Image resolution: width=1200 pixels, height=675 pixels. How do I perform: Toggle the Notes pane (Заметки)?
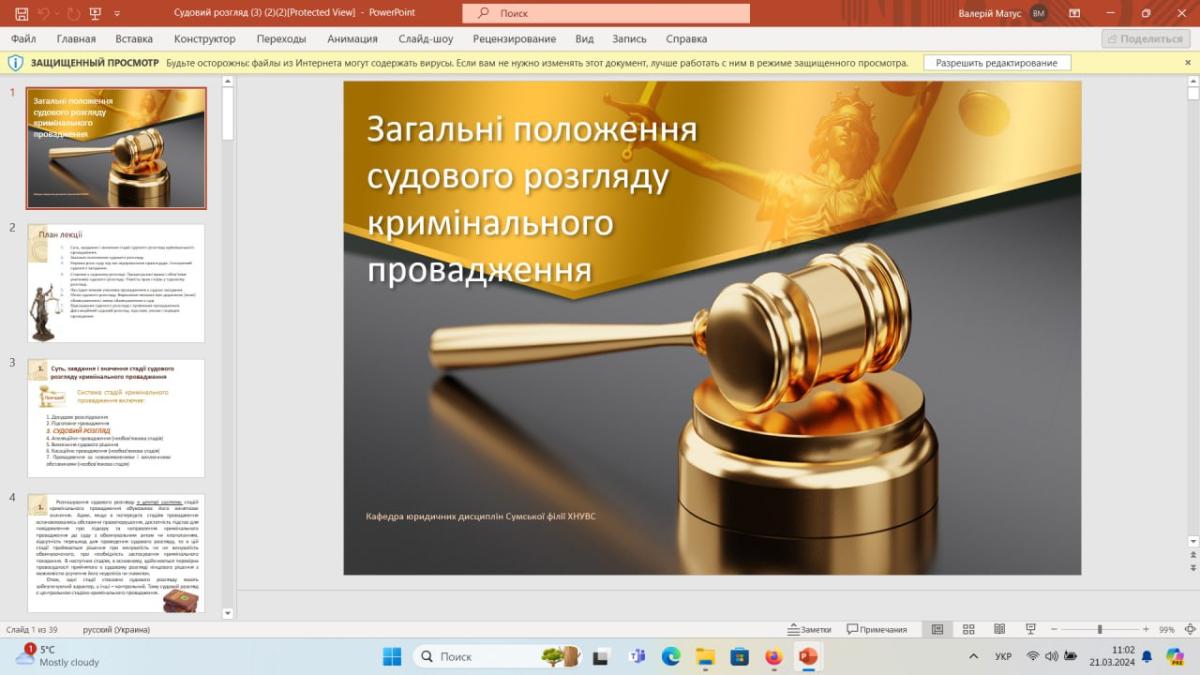tap(809, 629)
